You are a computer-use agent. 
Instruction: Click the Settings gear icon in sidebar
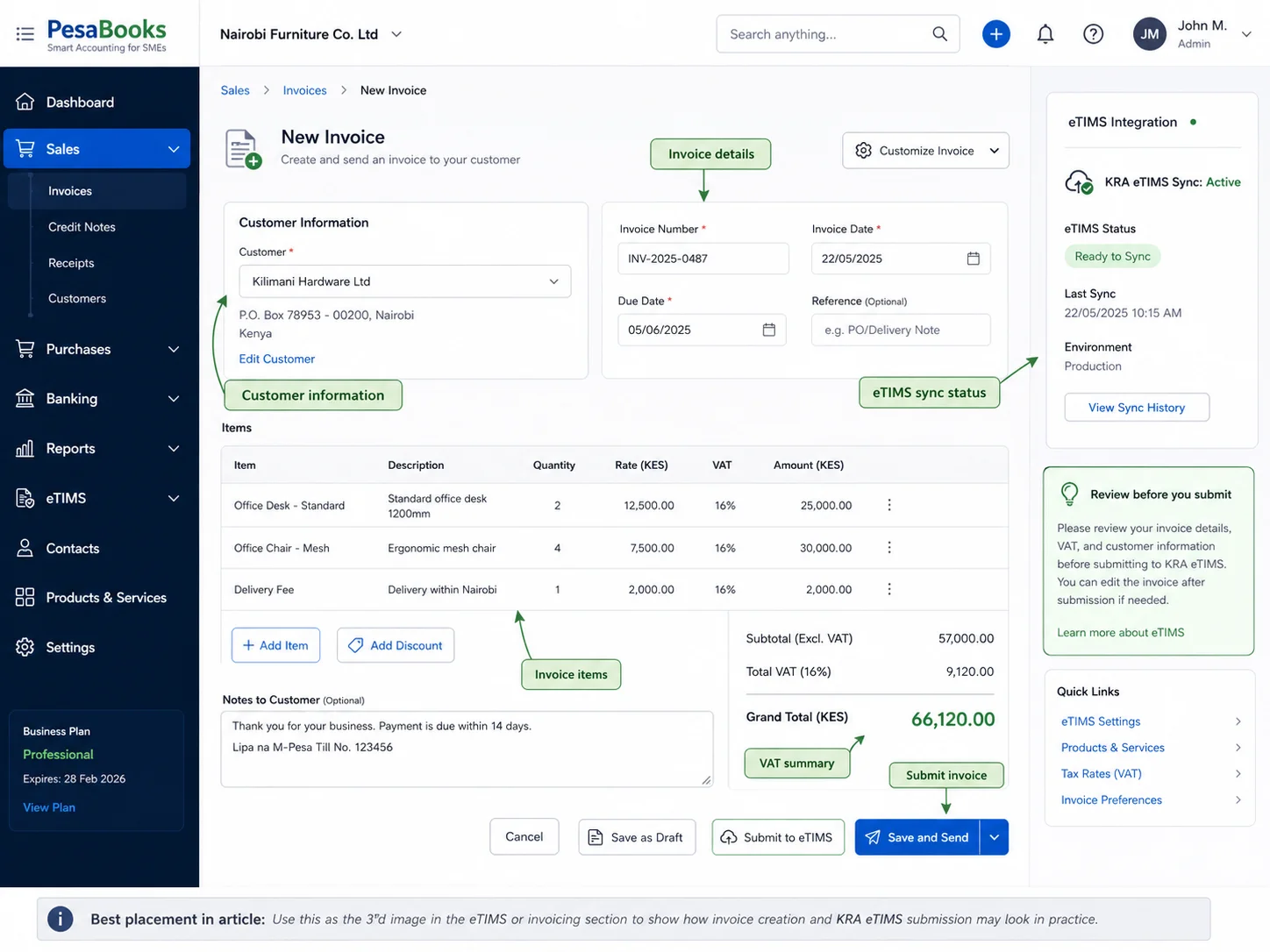(x=25, y=647)
